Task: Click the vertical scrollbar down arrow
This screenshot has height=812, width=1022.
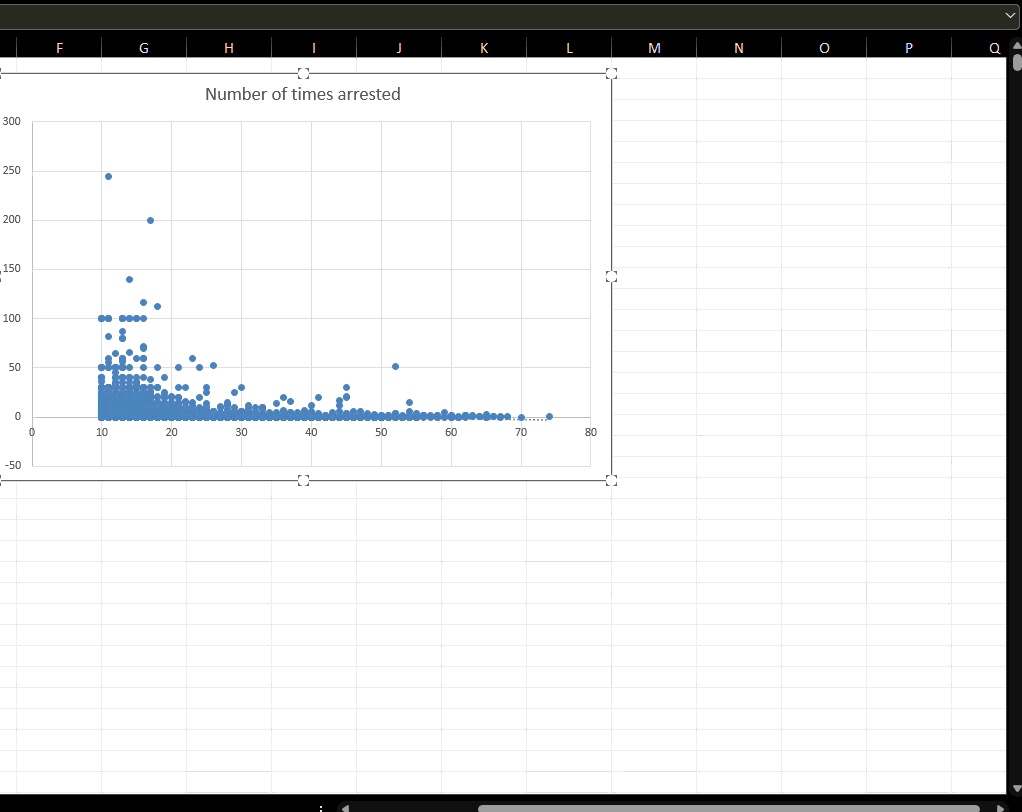Action: [x=1016, y=786]
